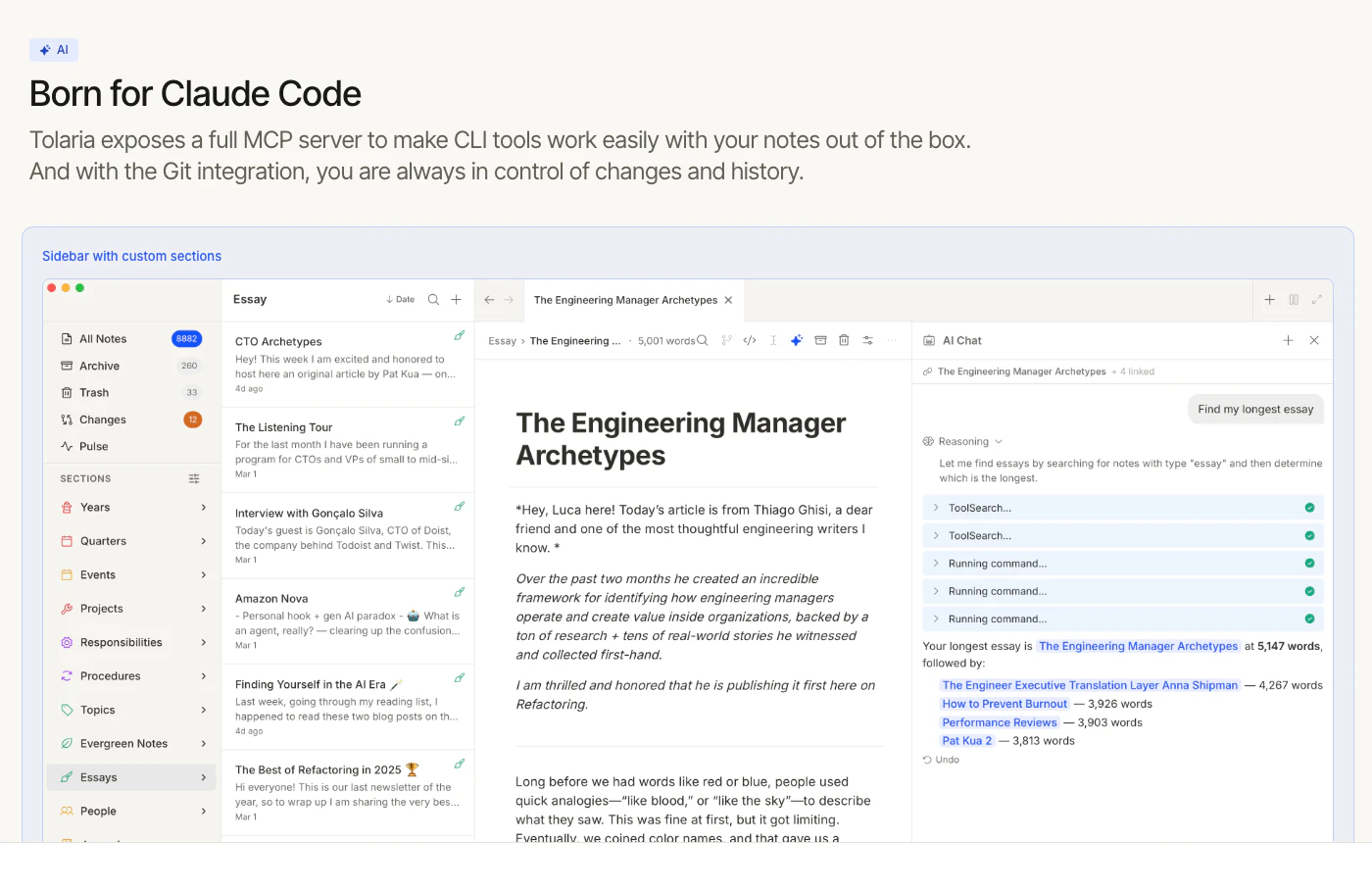Open the How to Prevent Burnout link
This screenshot has width=1372, height=891.
(1004, 705)
